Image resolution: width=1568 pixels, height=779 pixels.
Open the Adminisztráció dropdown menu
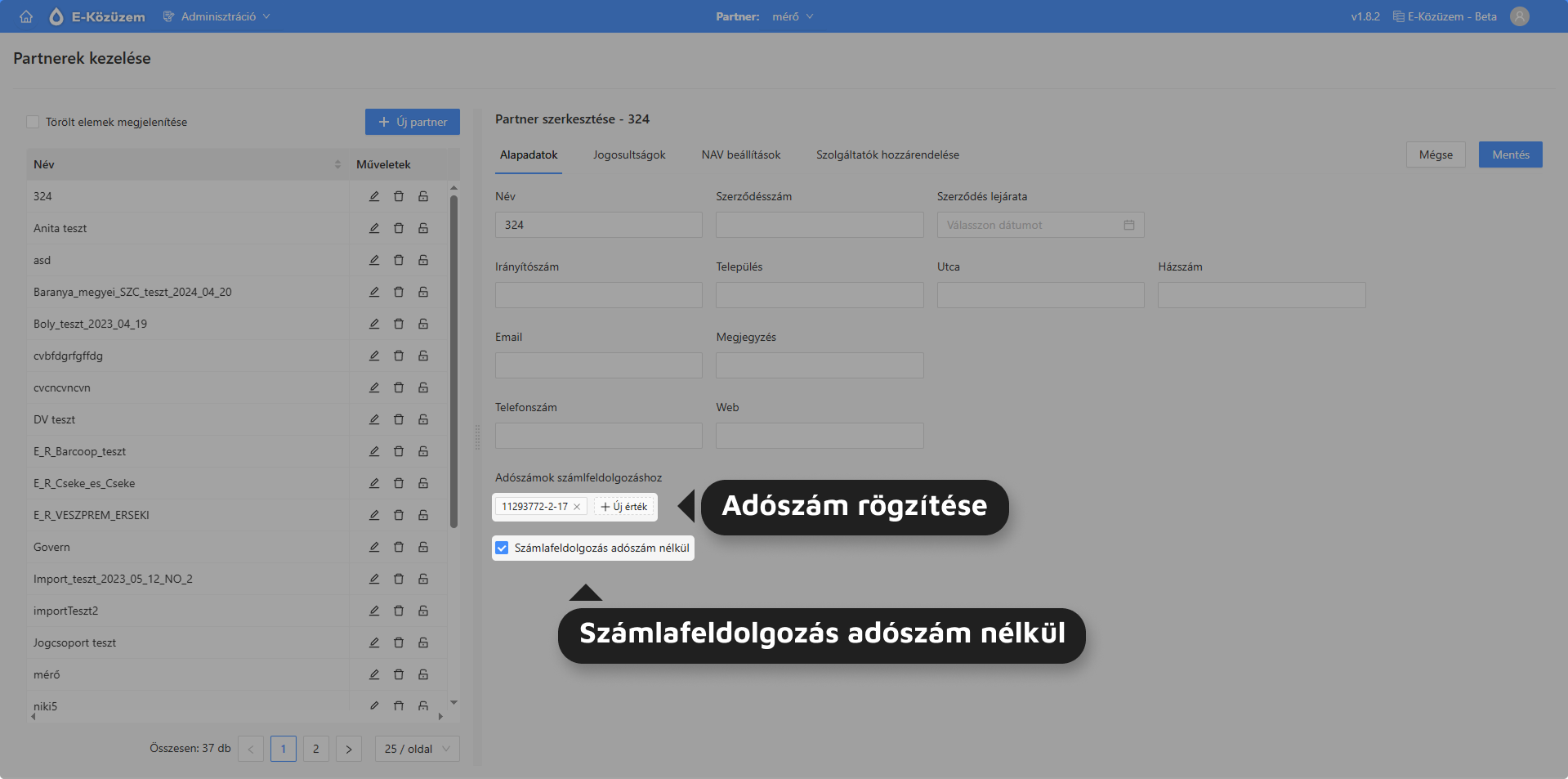click(x=217, y=16)
